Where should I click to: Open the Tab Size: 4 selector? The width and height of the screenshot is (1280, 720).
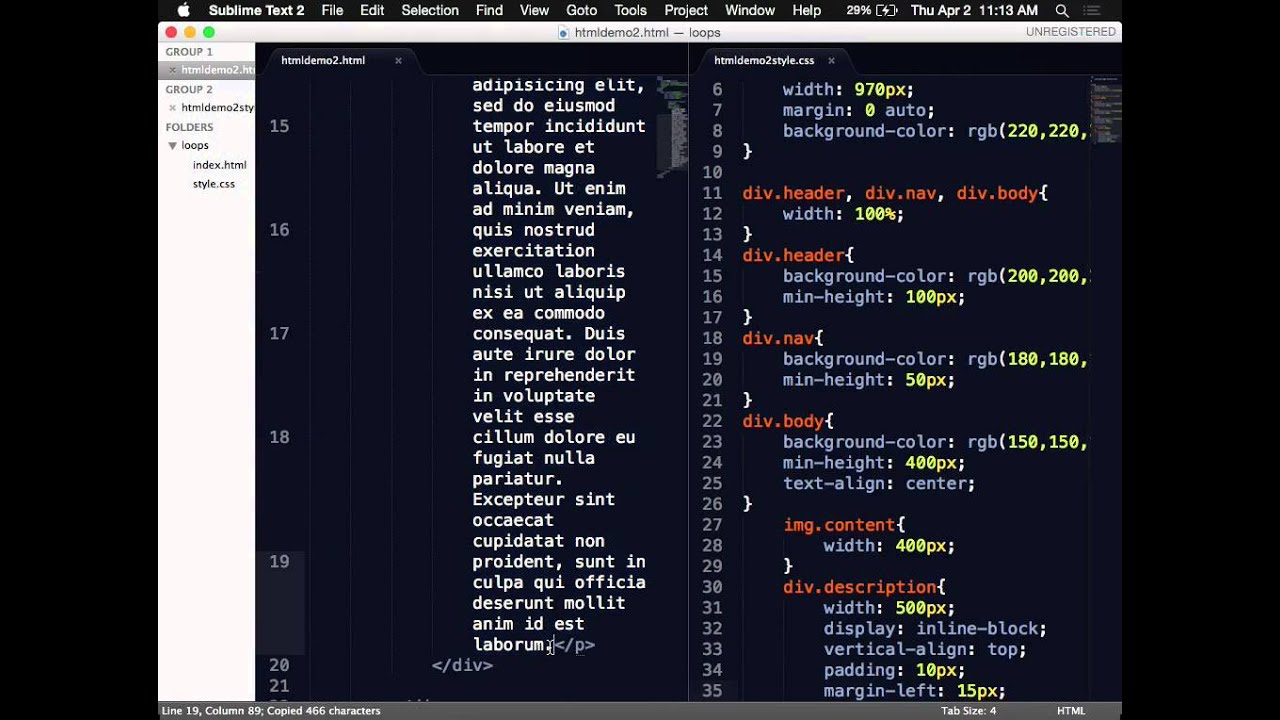click(968, 711)
